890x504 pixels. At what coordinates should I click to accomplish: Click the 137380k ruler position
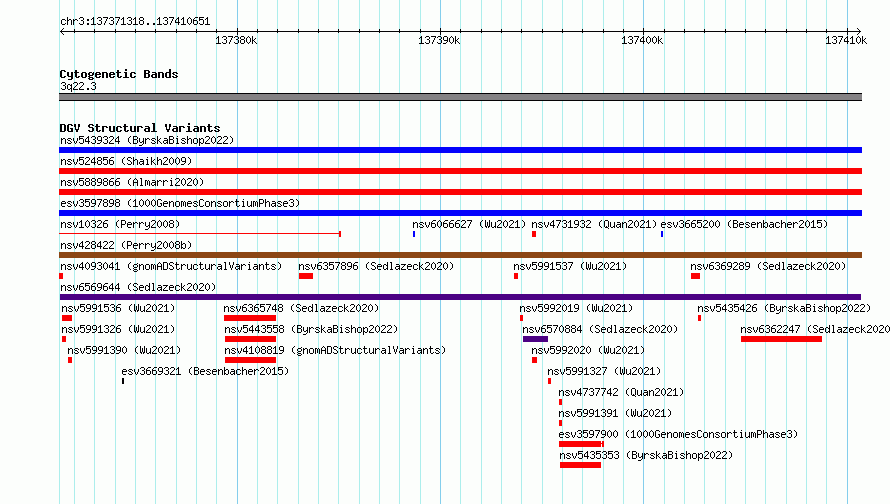pyautogui.click(x=236, y=40)
